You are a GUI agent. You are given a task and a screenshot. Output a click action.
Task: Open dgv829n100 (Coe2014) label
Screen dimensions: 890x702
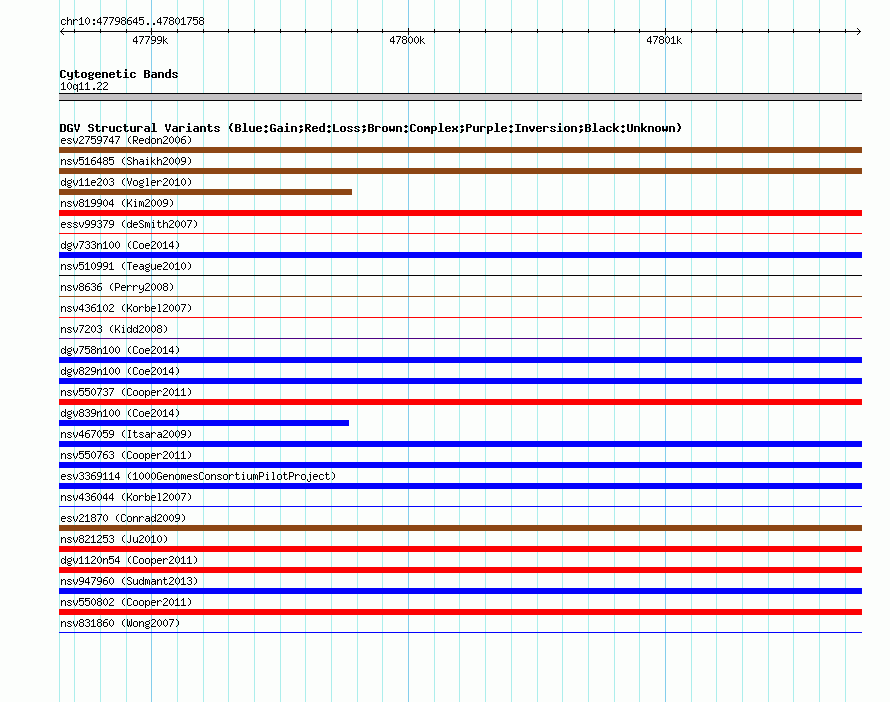pyautogui.click(x=120, y=371)
